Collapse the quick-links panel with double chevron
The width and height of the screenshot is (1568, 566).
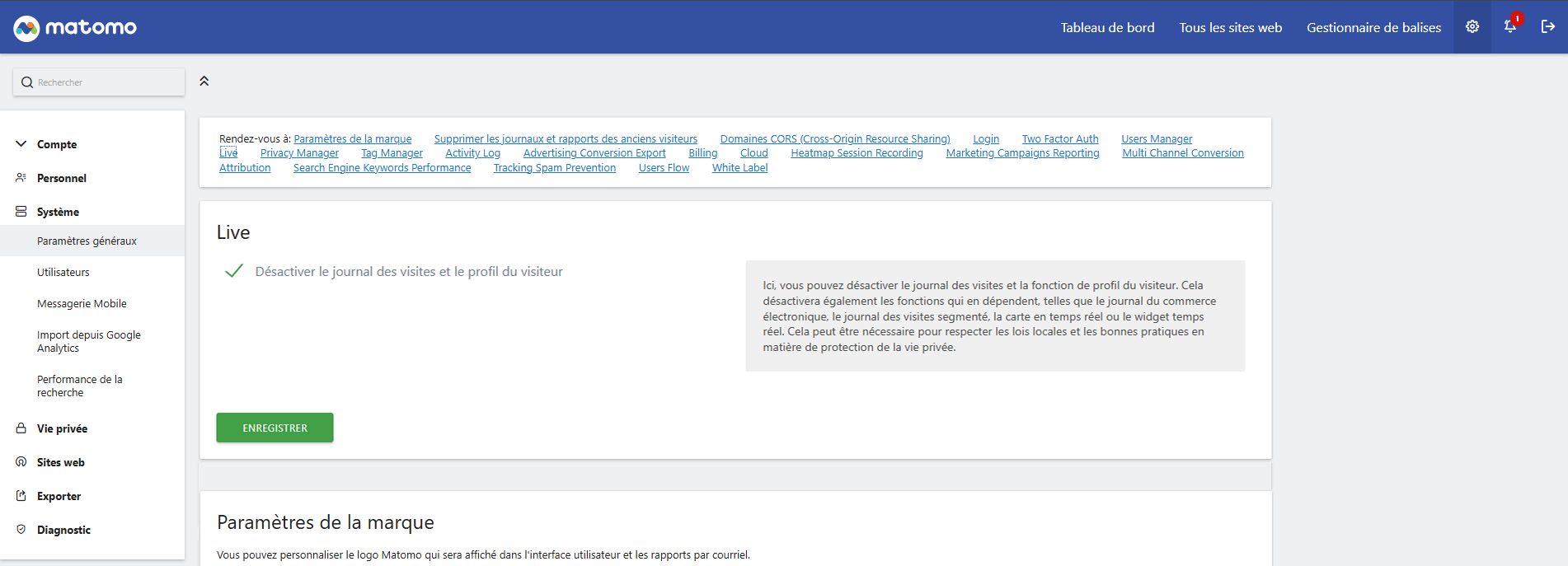[x=204, y=81]
